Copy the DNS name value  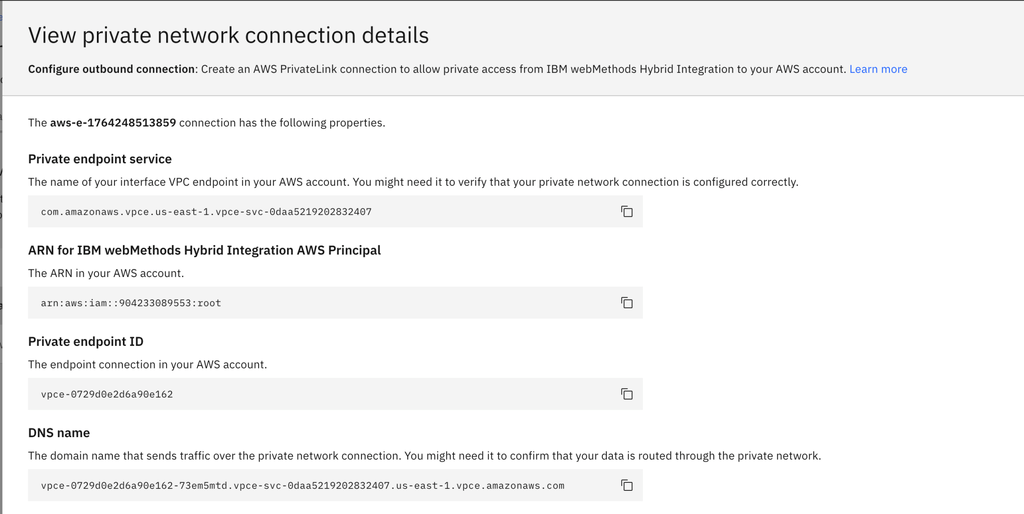point(627,486)
